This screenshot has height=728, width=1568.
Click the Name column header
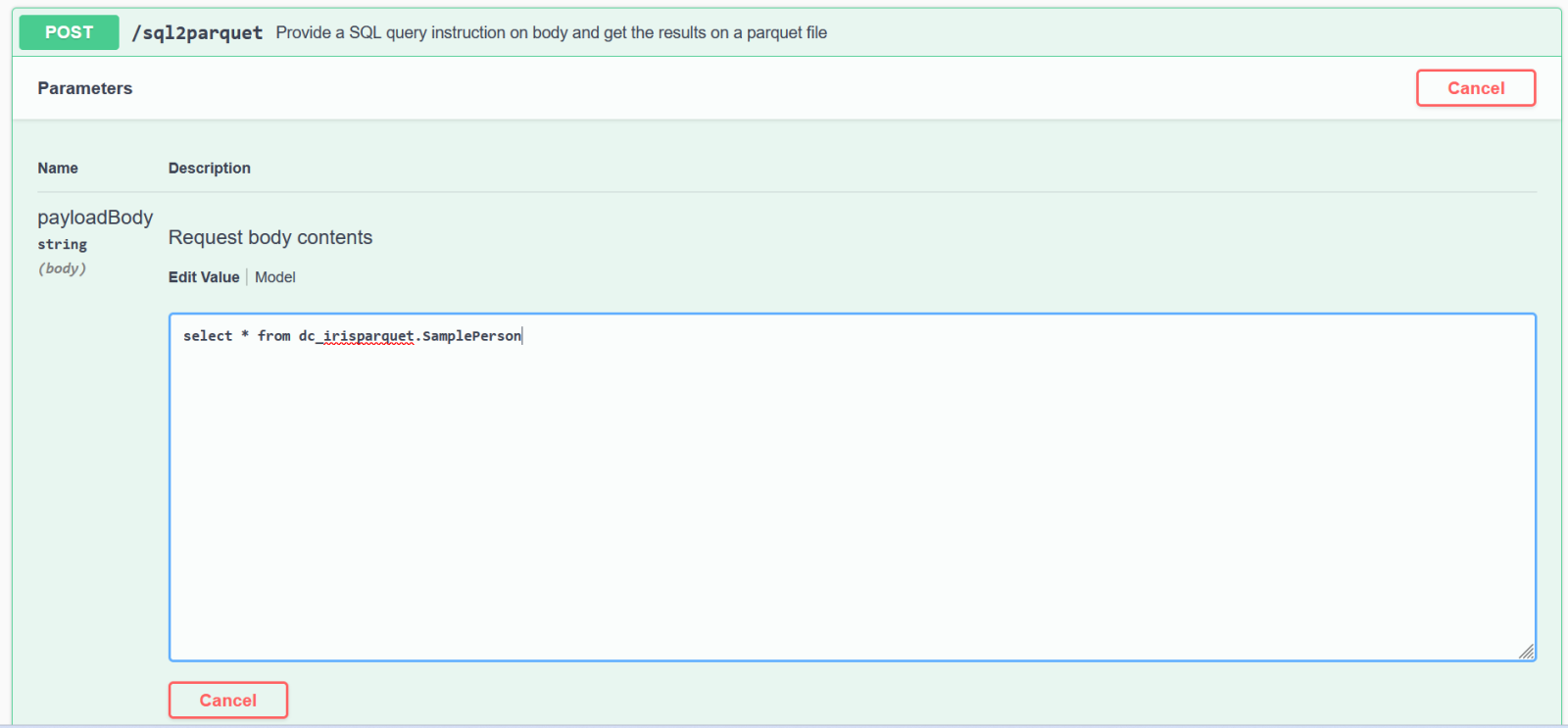coord(58,169)
